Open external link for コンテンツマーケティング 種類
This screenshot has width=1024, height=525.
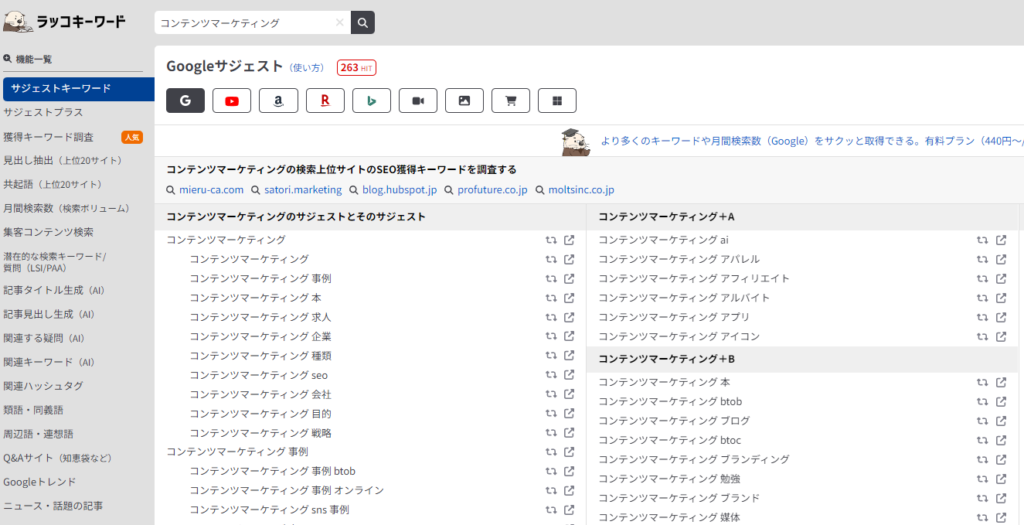(569, 356)
